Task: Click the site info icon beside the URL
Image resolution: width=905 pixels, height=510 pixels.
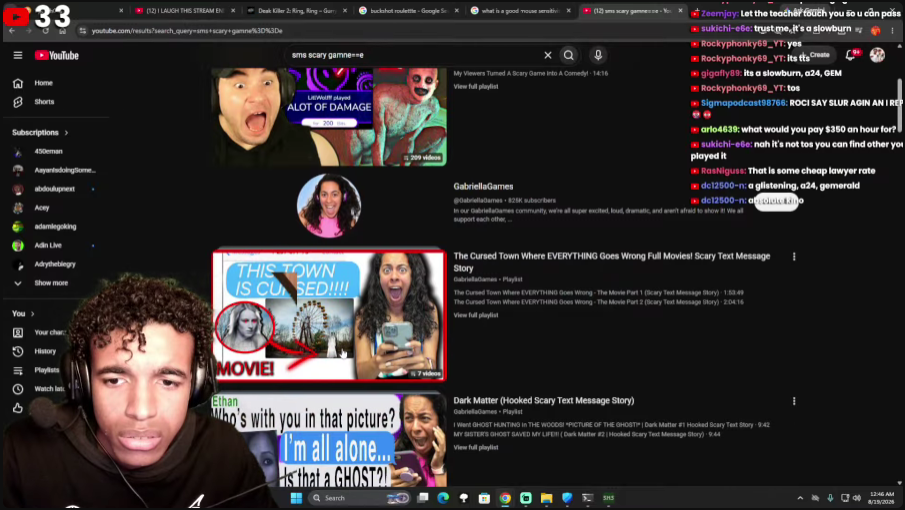Action: 83,31
